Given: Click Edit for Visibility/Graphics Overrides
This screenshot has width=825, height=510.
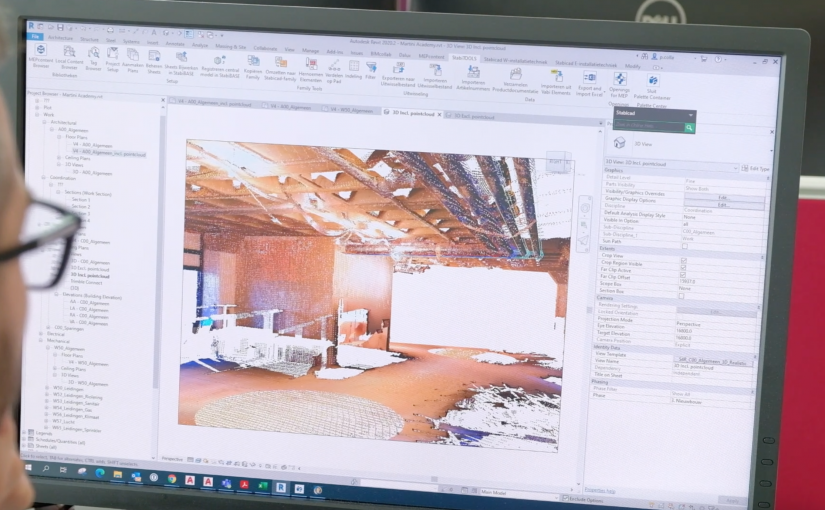Looking at the screenshot, I should [x=723, y=197].
